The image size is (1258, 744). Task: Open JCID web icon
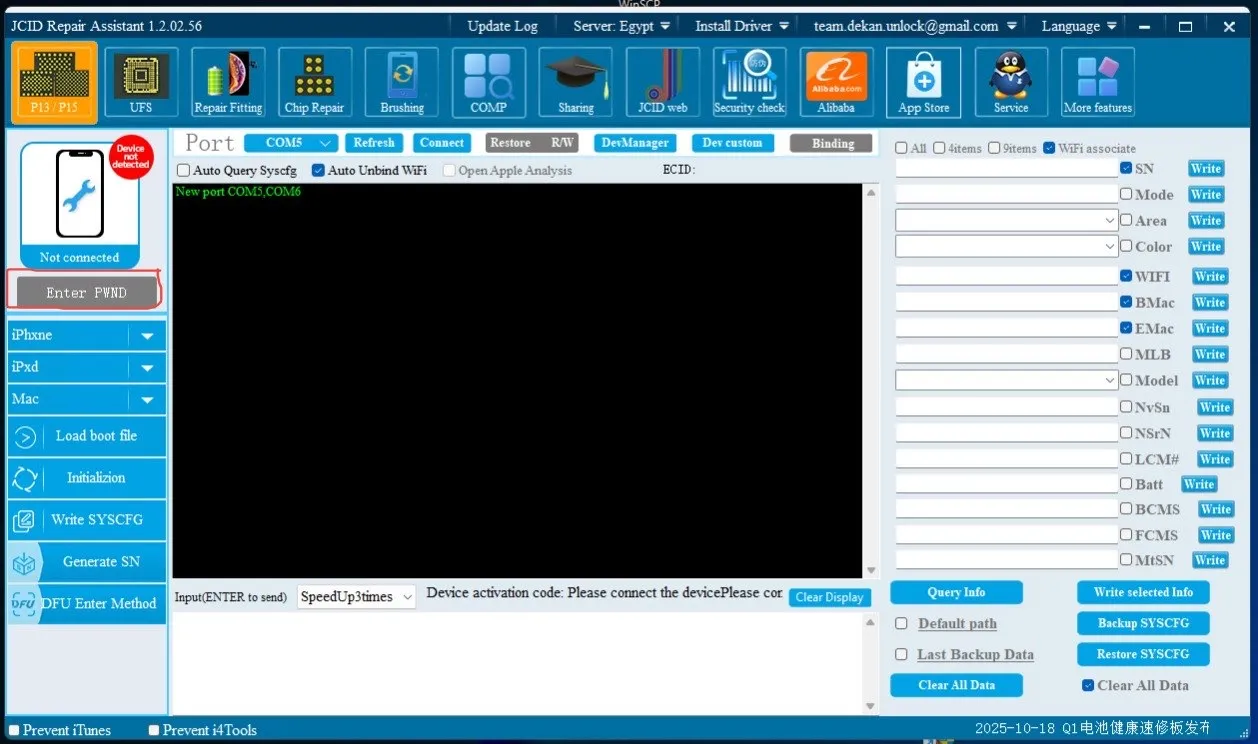663,82
